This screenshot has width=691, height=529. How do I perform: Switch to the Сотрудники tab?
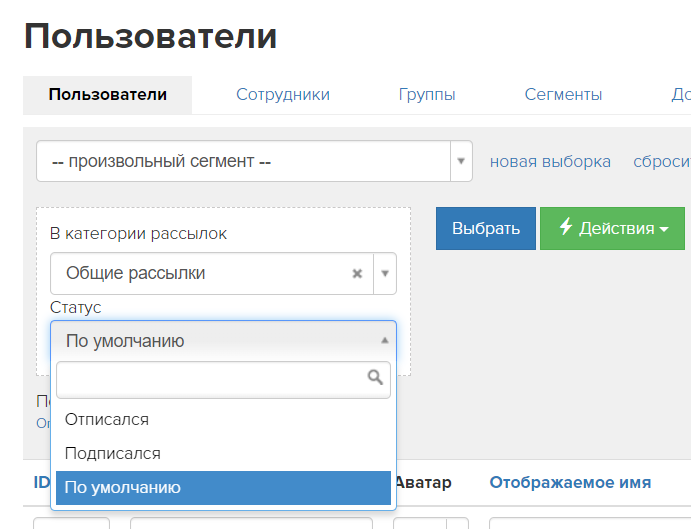pos(283,95)
